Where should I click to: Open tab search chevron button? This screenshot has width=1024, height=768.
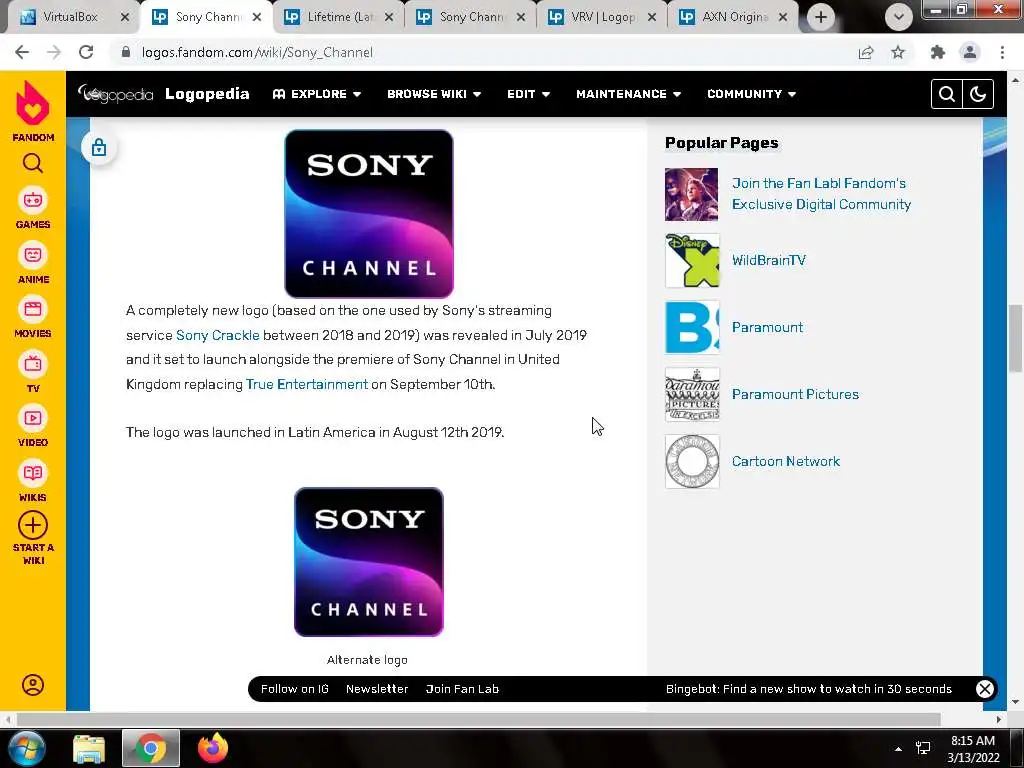pos(899,17)
